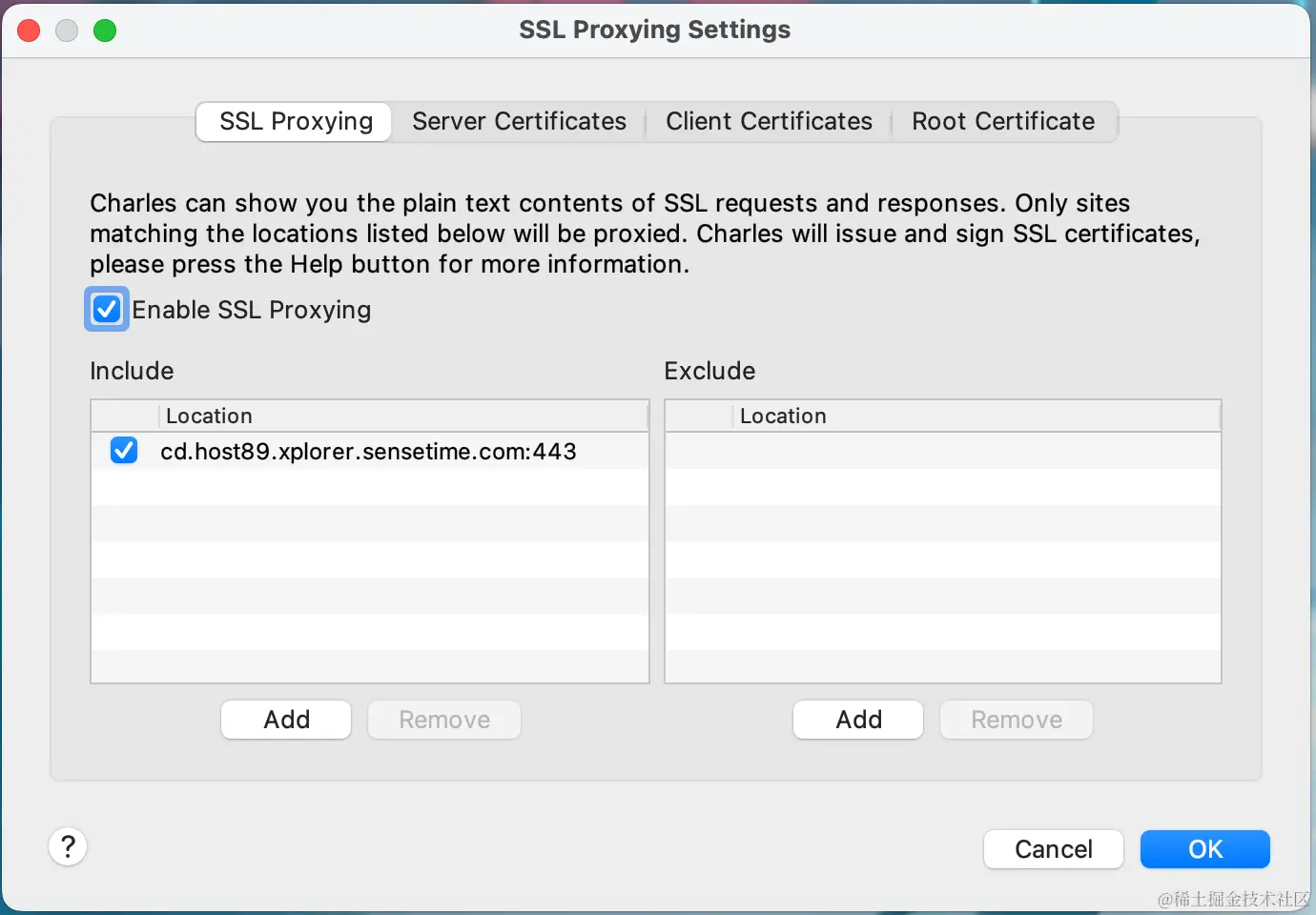The width and height of the screenshot is (1316, 915).
Task: Click Remove under the Exclude list
Action: click(1017, 720)
